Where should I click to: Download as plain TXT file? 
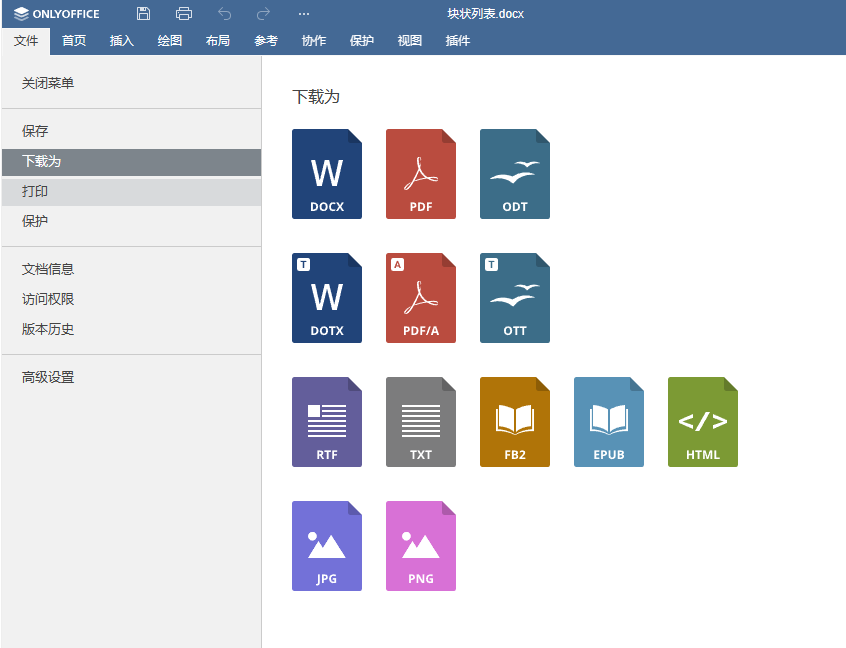421,422
